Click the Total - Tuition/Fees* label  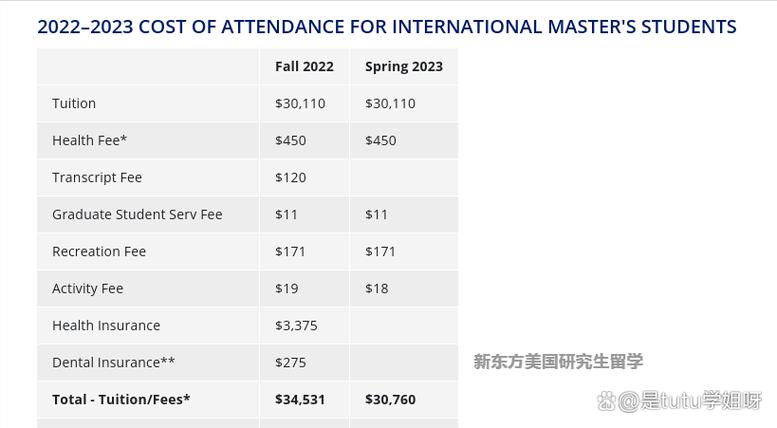pos(121,399)
